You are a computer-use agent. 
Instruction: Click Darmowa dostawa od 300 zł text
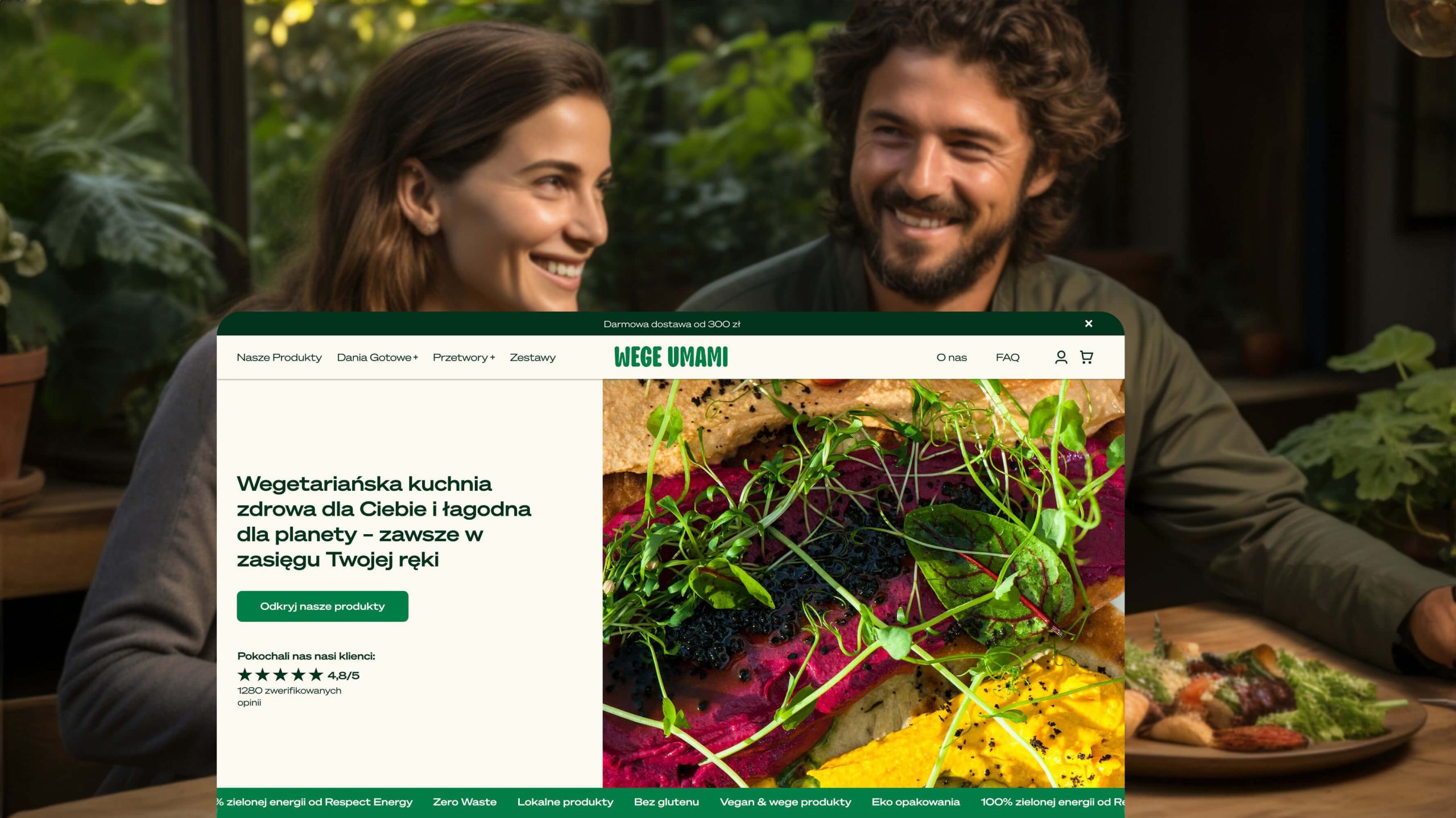[672, 324]
